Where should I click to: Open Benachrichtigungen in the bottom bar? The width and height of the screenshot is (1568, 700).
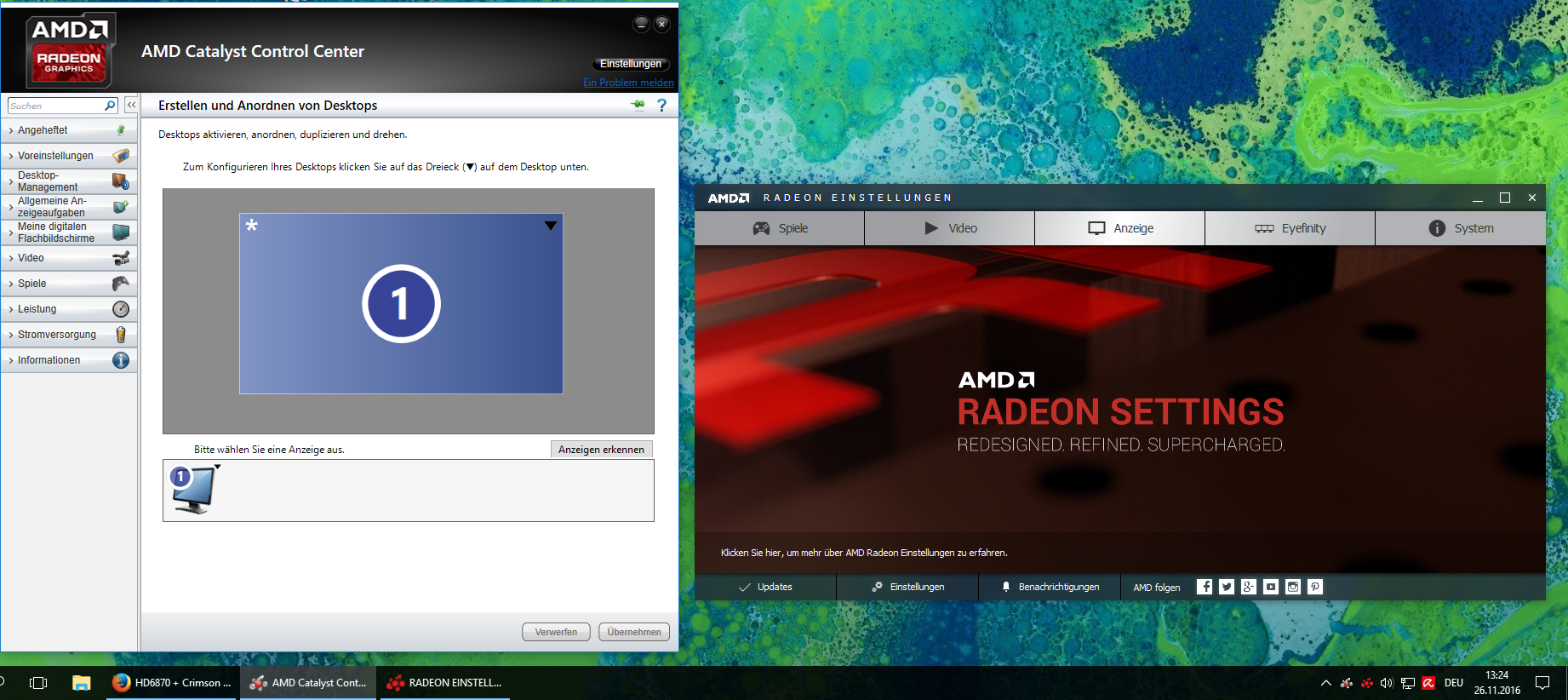pos(1050,587)
